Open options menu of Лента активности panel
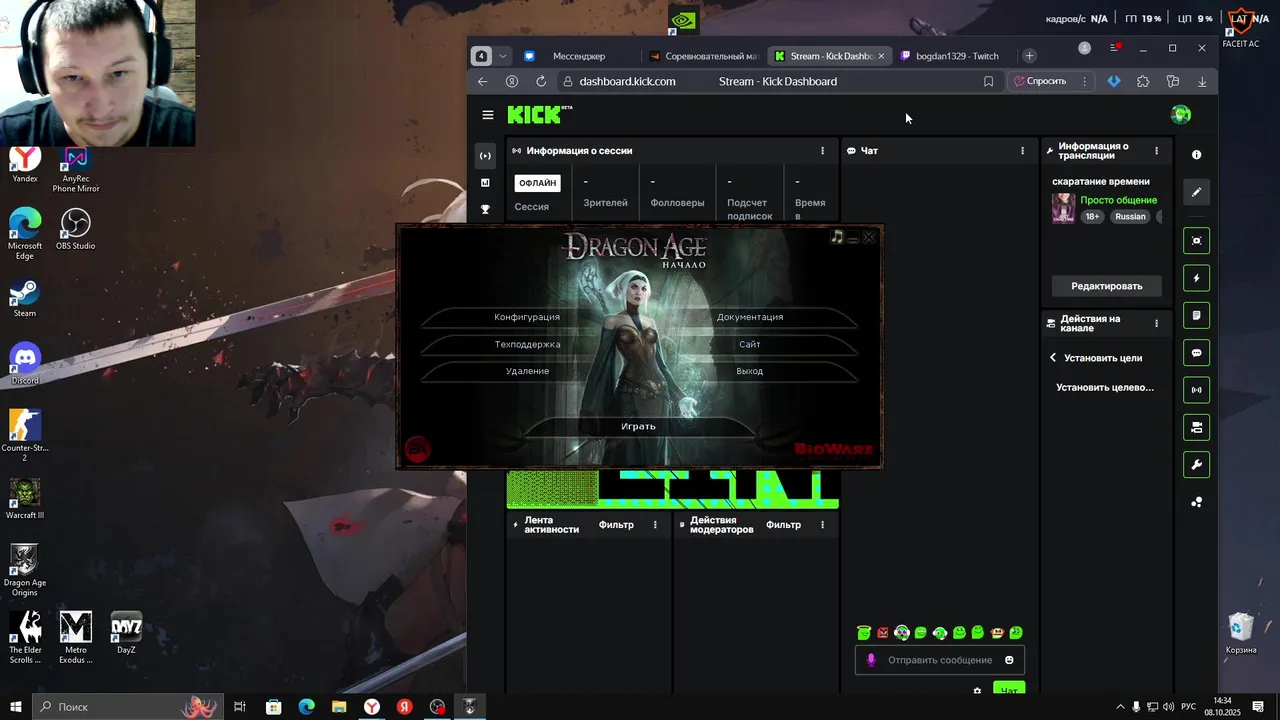The height and width of the screenshot is (720, 1280). [x=656, y=524]
